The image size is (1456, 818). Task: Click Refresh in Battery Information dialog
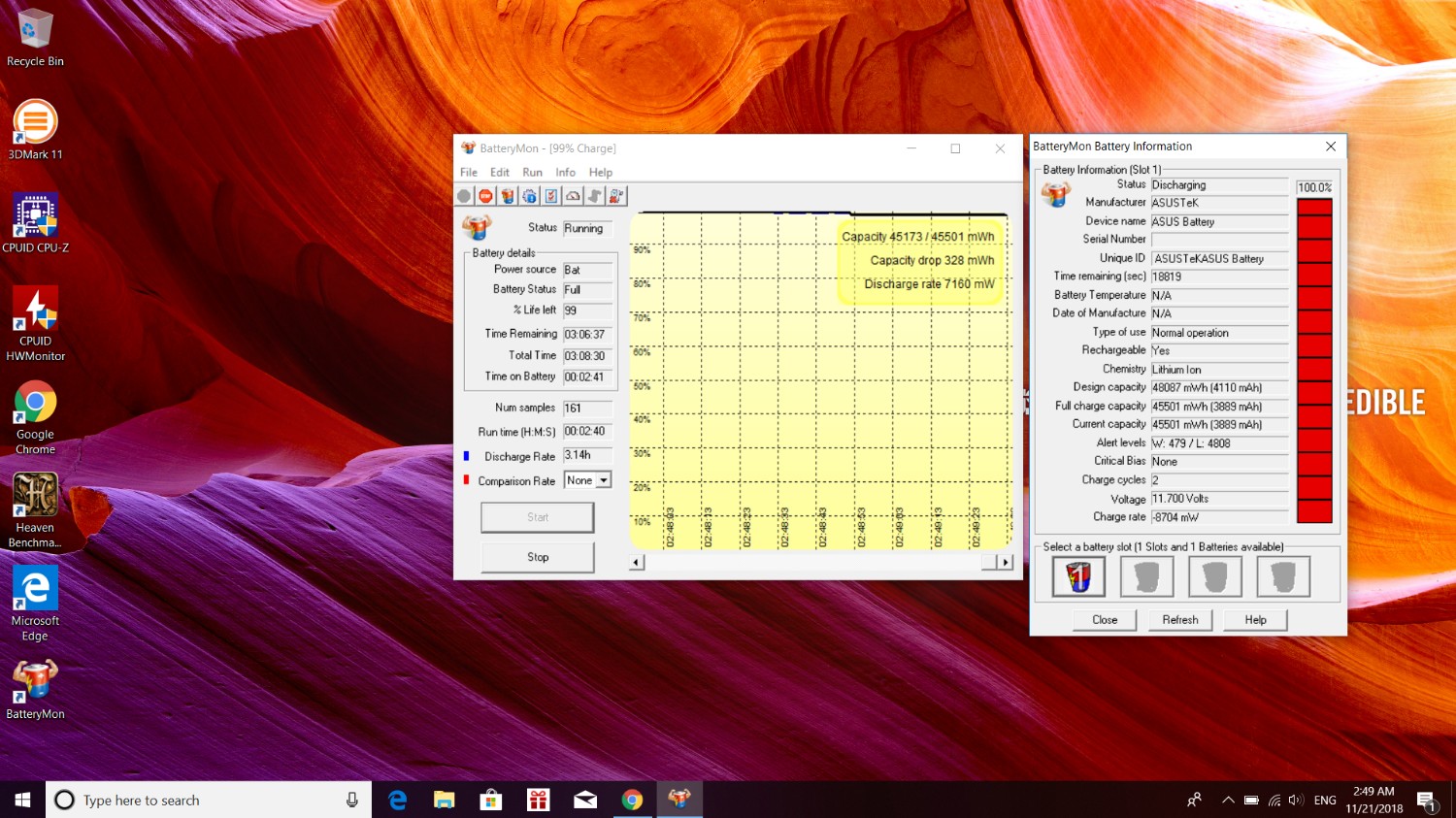[1180, 620]
